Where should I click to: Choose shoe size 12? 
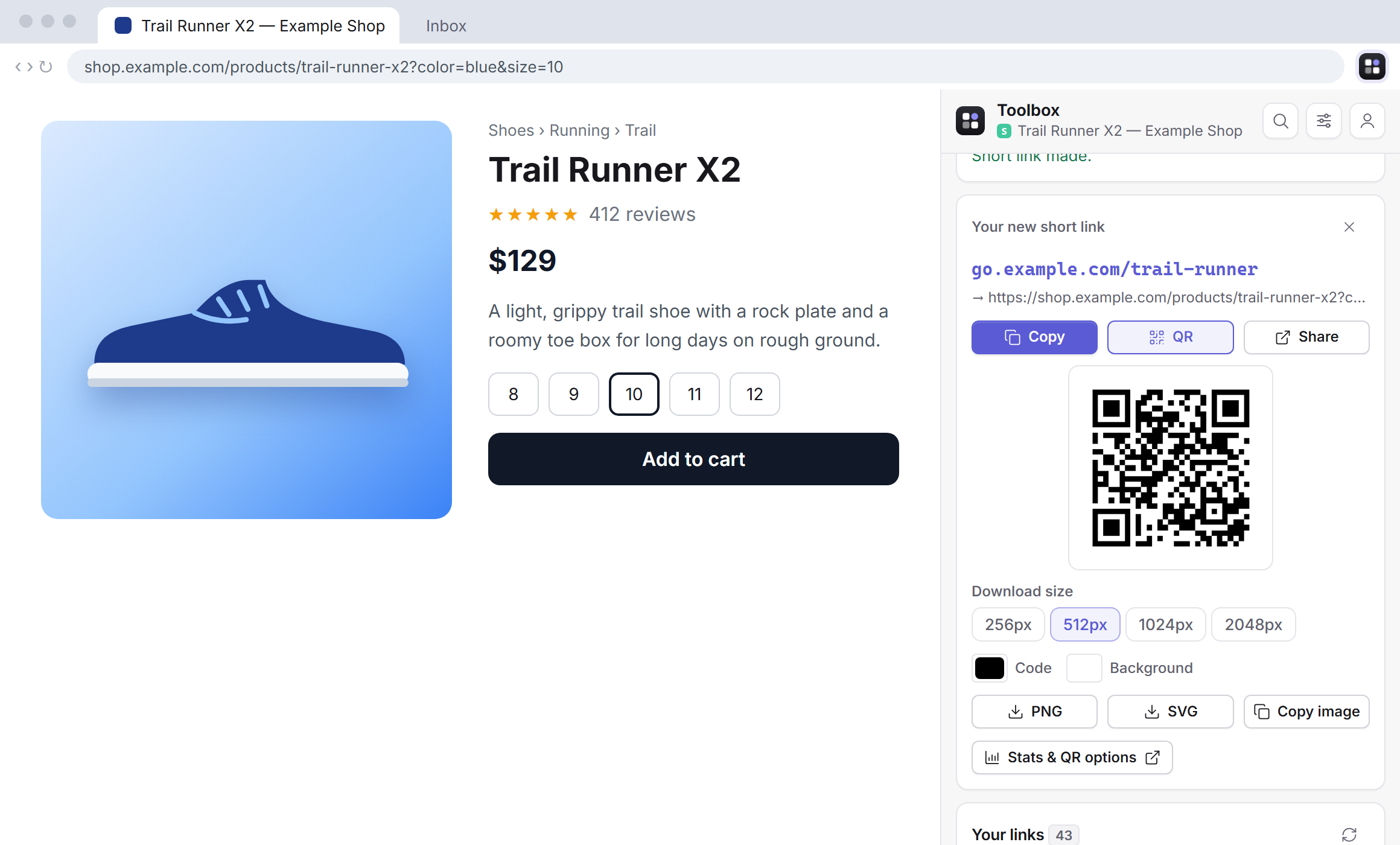755,394
